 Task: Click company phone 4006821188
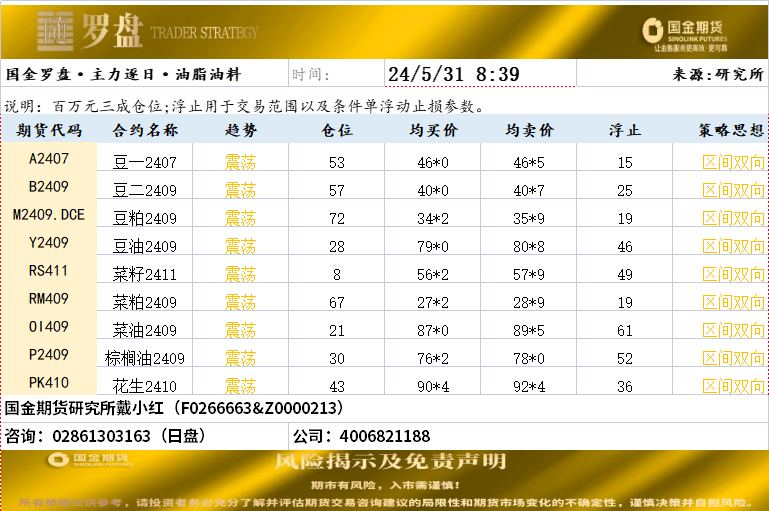385,435
